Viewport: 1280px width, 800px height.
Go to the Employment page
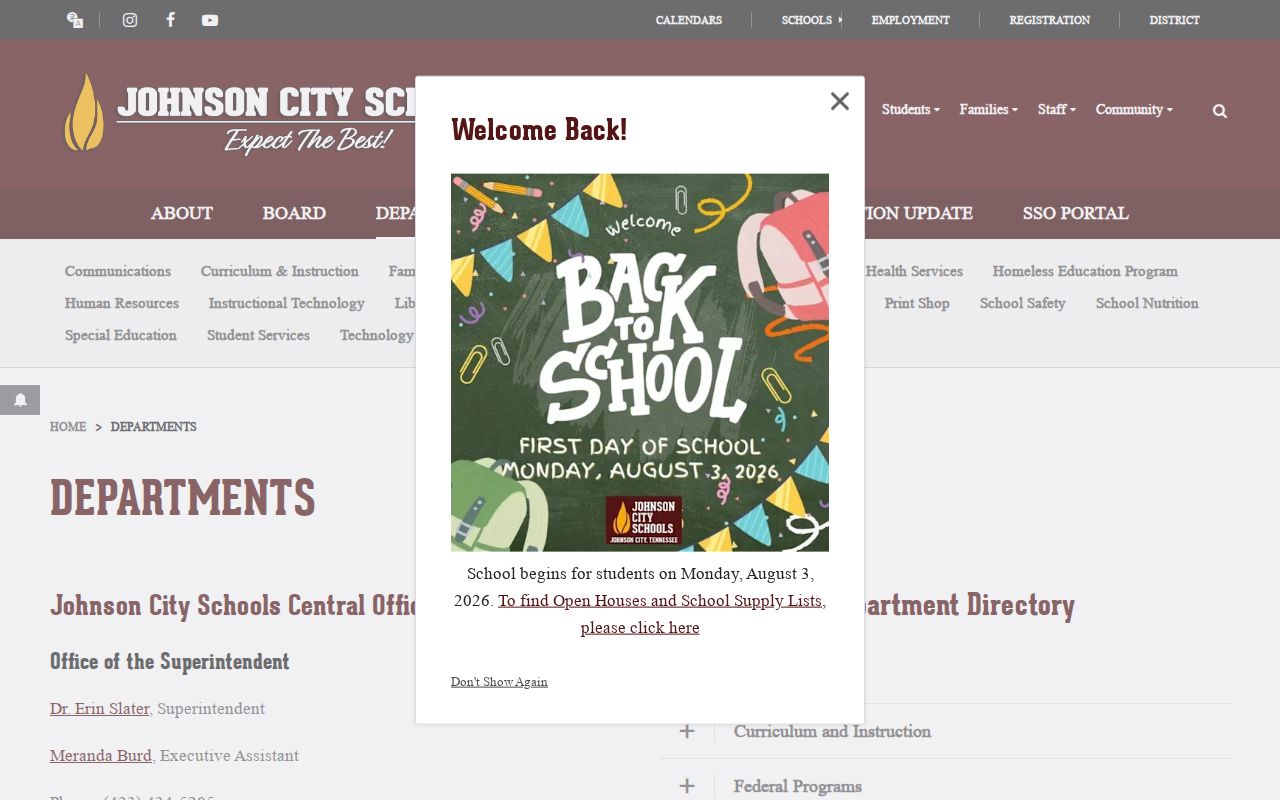(910, 20)
